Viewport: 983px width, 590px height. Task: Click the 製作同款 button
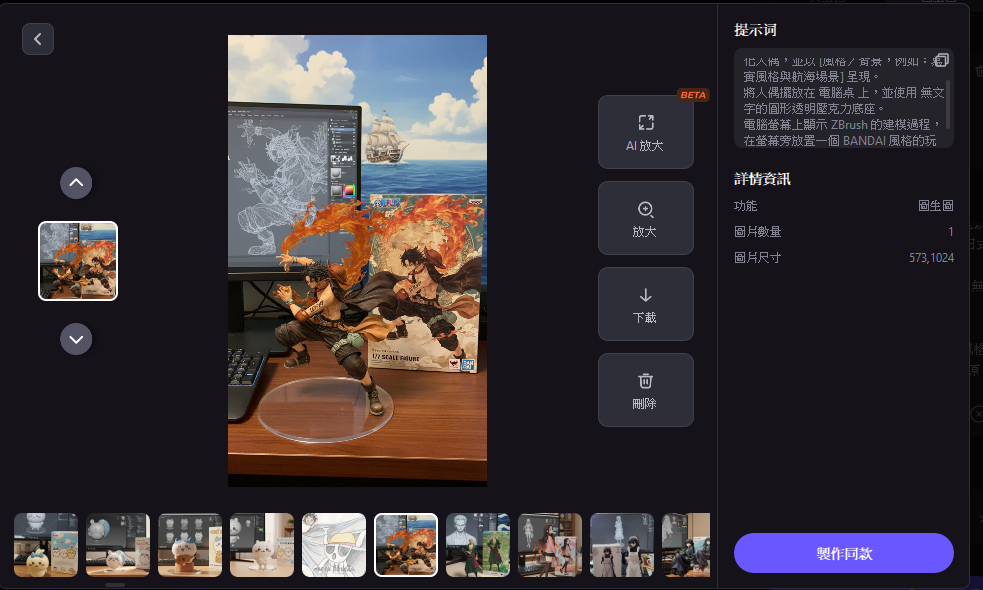pyautogui.click(x=844, y=553)
